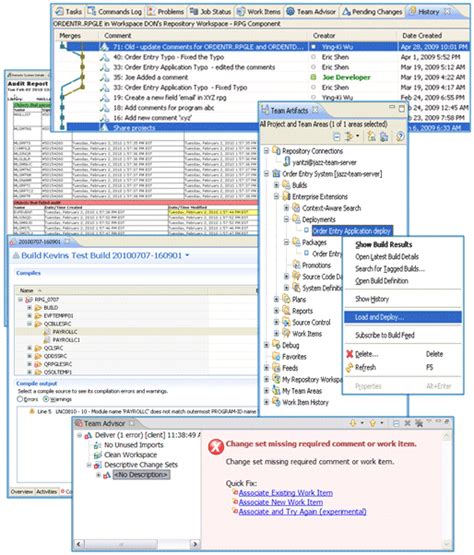Click the filter arrows icon in Team Artifacts toolbar
This screenshot has height=555, width=474.
349,137
